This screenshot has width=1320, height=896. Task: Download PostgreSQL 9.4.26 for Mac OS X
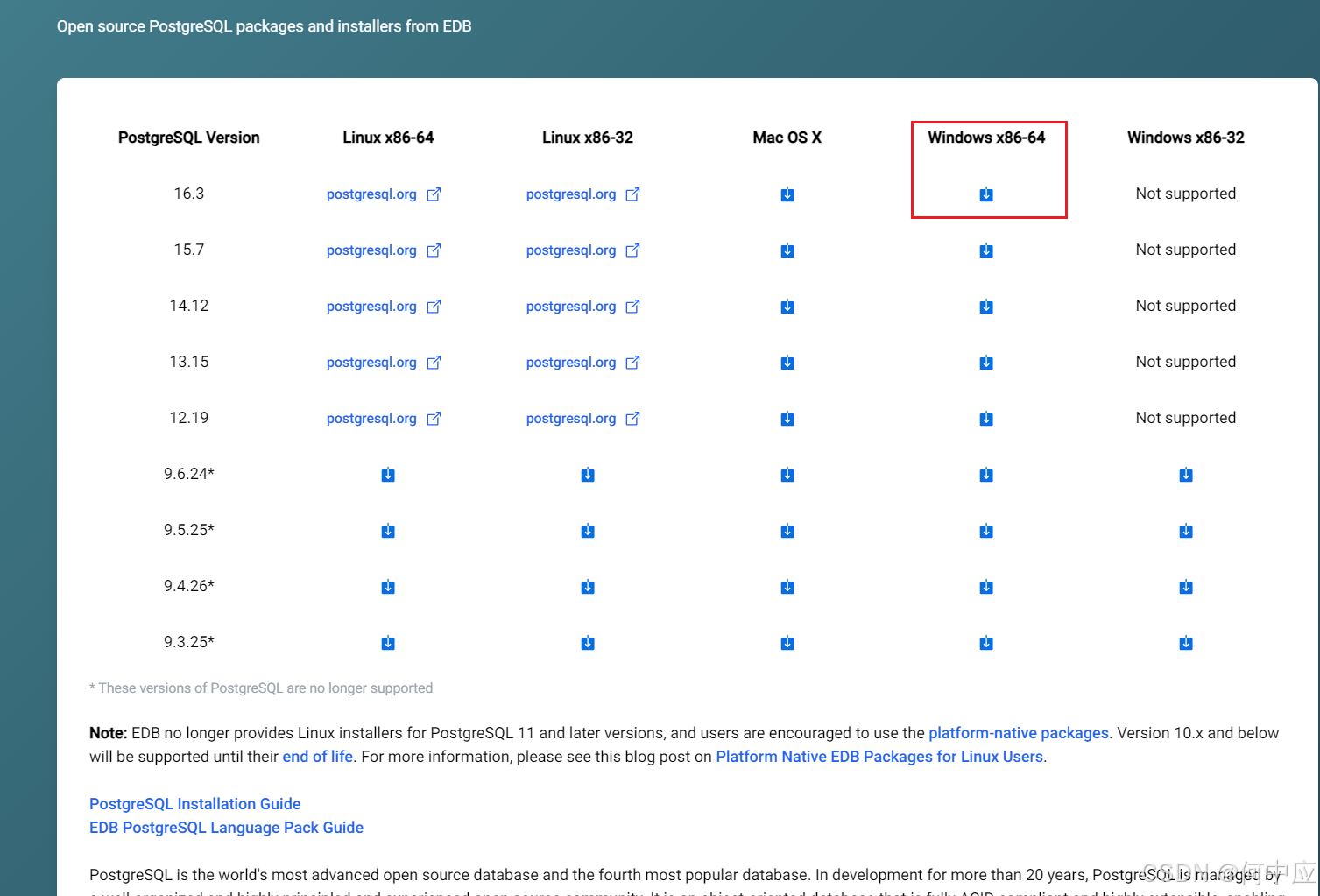pyautogui.click(x=787, y=587)
